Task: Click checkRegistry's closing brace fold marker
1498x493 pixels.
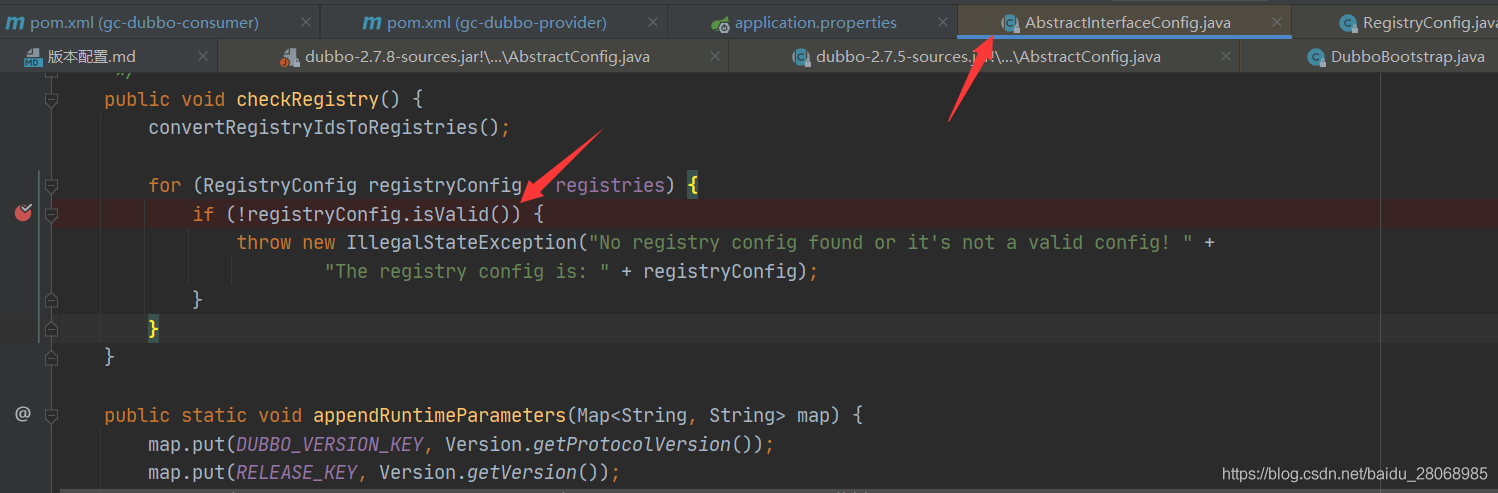Action: coord(51,356)
